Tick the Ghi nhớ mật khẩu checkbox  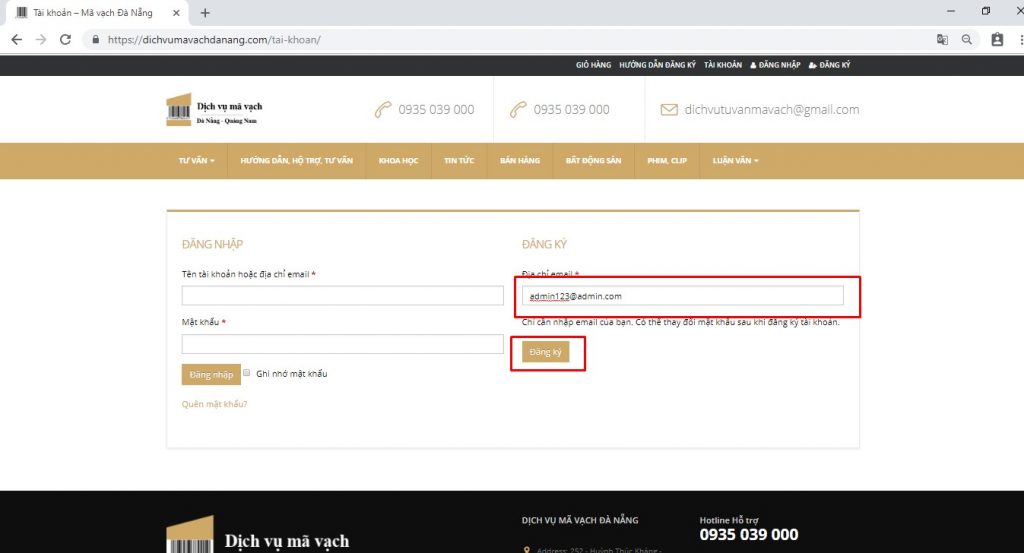[x=246, y=373]
